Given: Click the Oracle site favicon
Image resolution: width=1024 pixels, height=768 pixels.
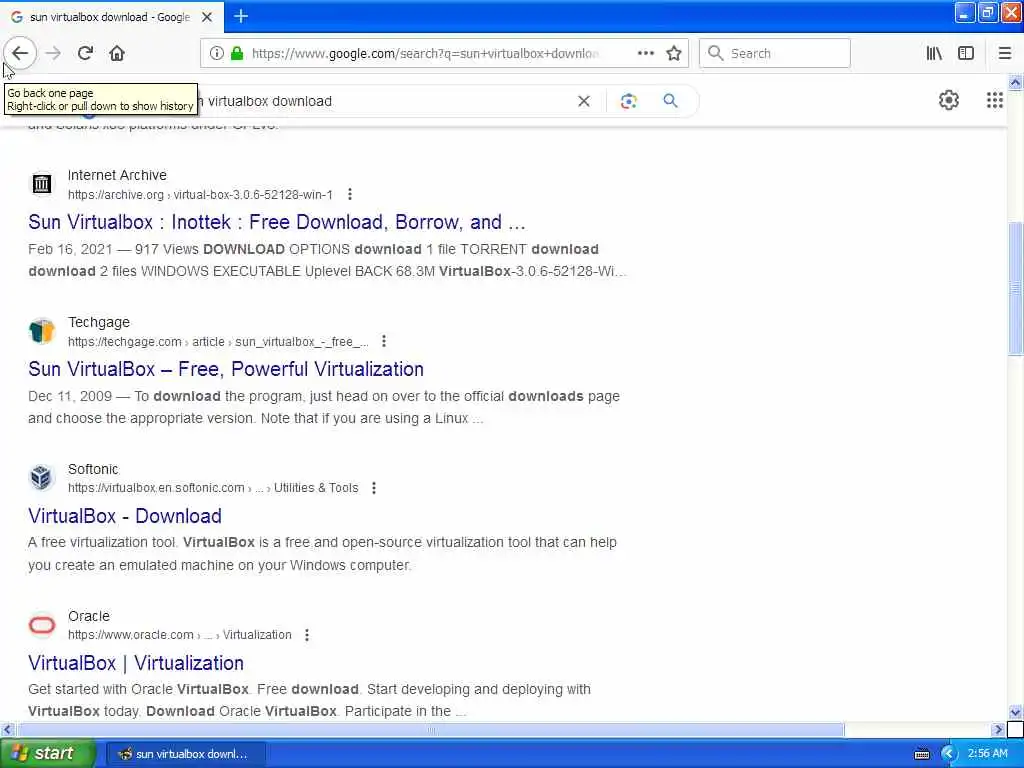Looking at the screenshot, I should pyautogui.click(x=42, y=624).
